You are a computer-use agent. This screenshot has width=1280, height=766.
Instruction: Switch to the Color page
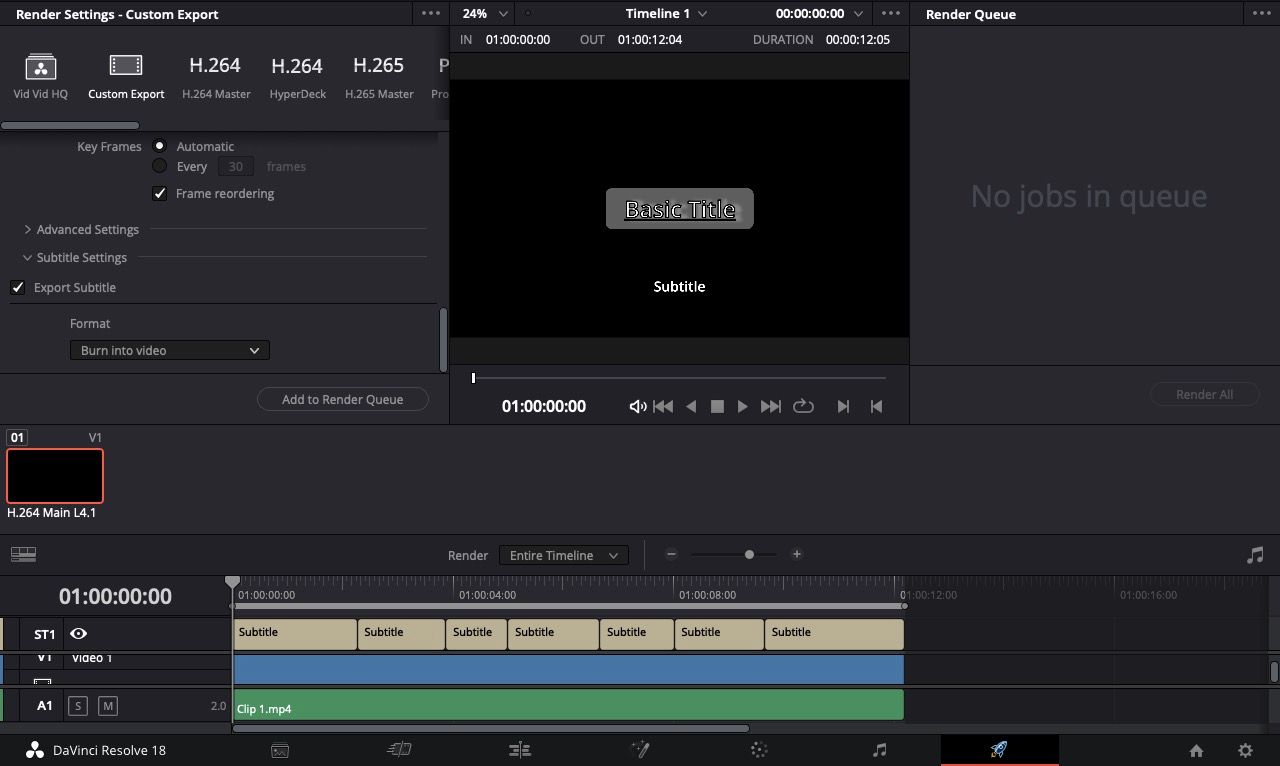click(759, 749)
